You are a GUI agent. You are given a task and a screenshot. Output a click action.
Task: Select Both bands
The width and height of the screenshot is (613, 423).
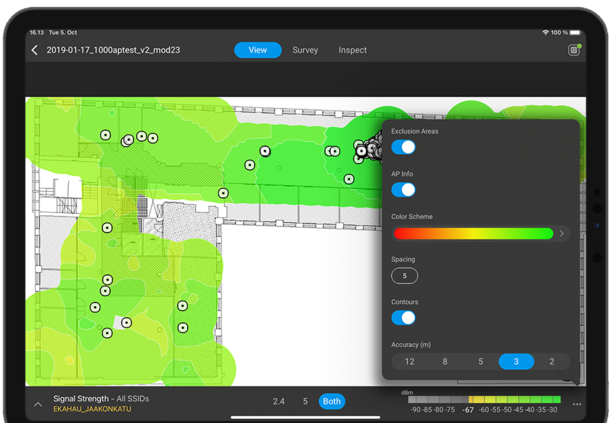tap(332, 401)
